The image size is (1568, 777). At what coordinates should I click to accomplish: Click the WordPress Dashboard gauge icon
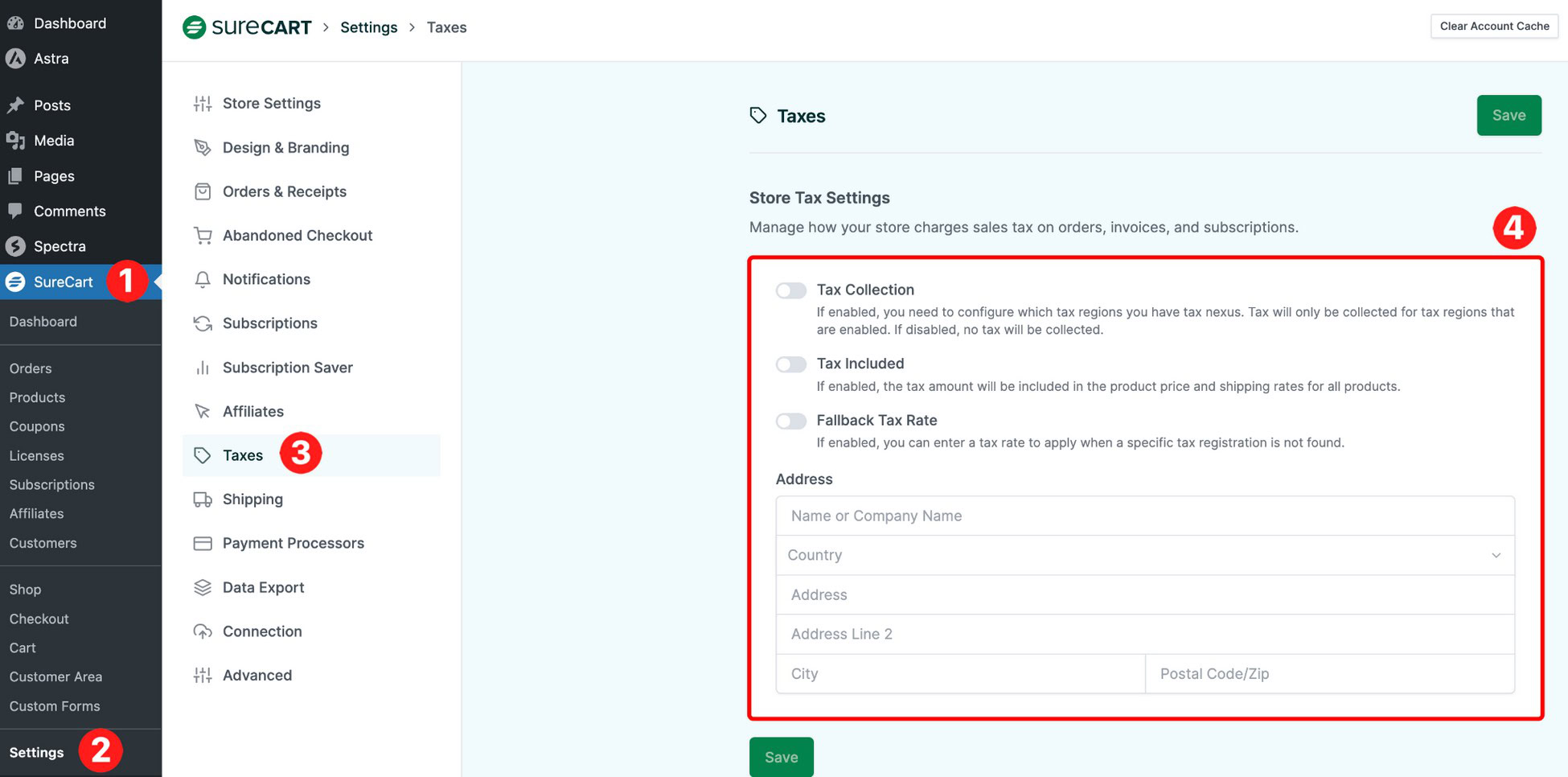(x=15, y=23)
